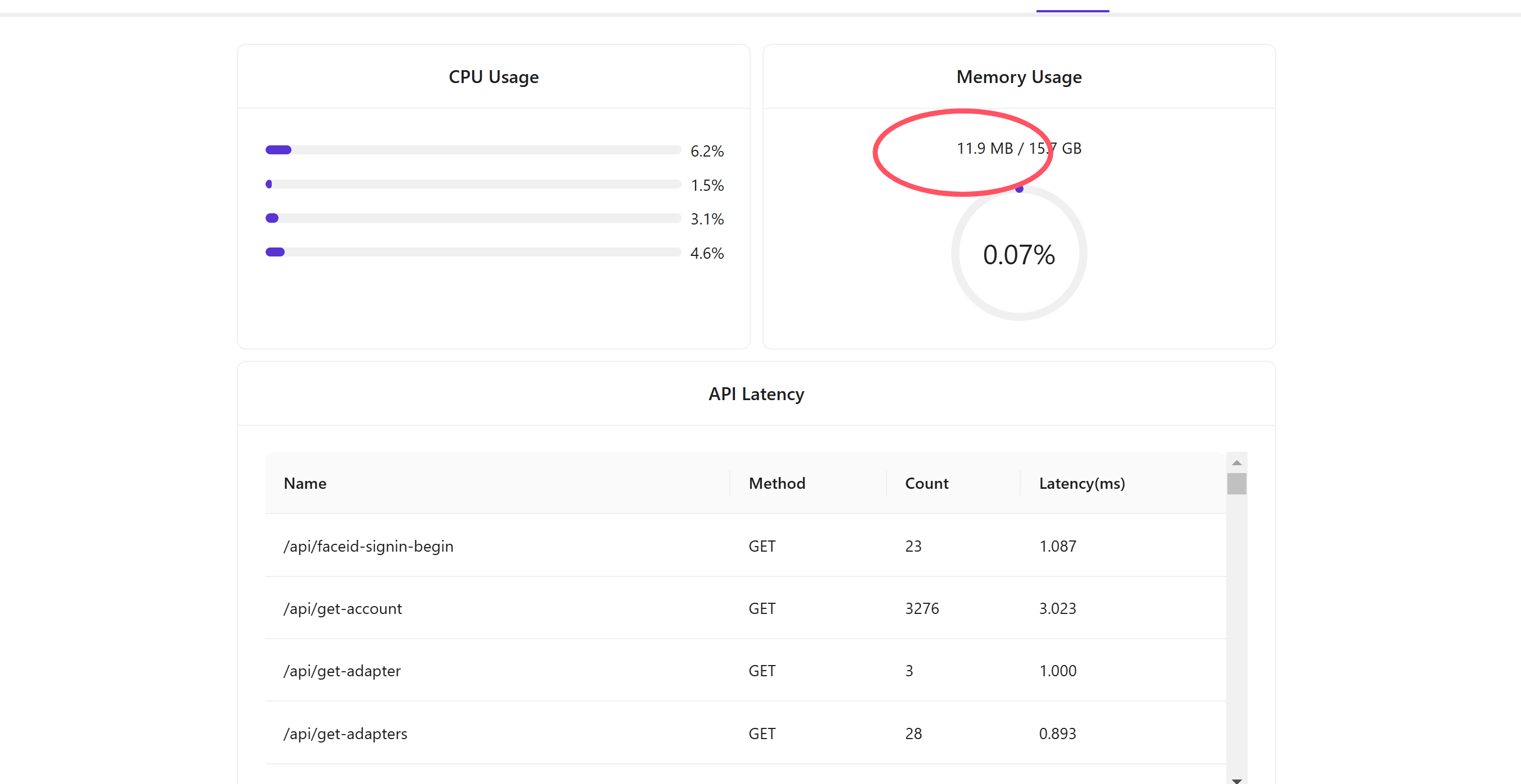Image resolution: width=1521 pixels, height=784 pixels.
Task: Click the active tab underline at top
Action: (1072, 11)
